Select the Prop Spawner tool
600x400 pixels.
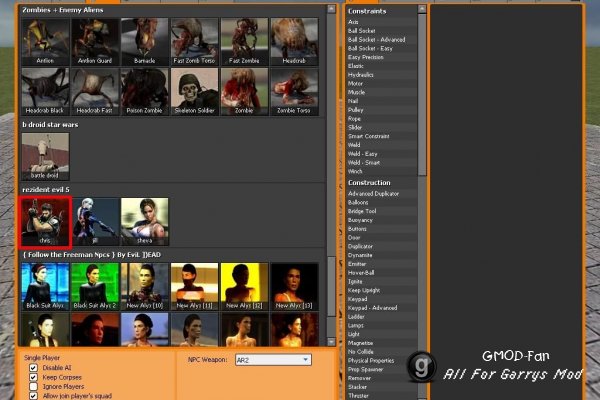click(x=382, y=369)
